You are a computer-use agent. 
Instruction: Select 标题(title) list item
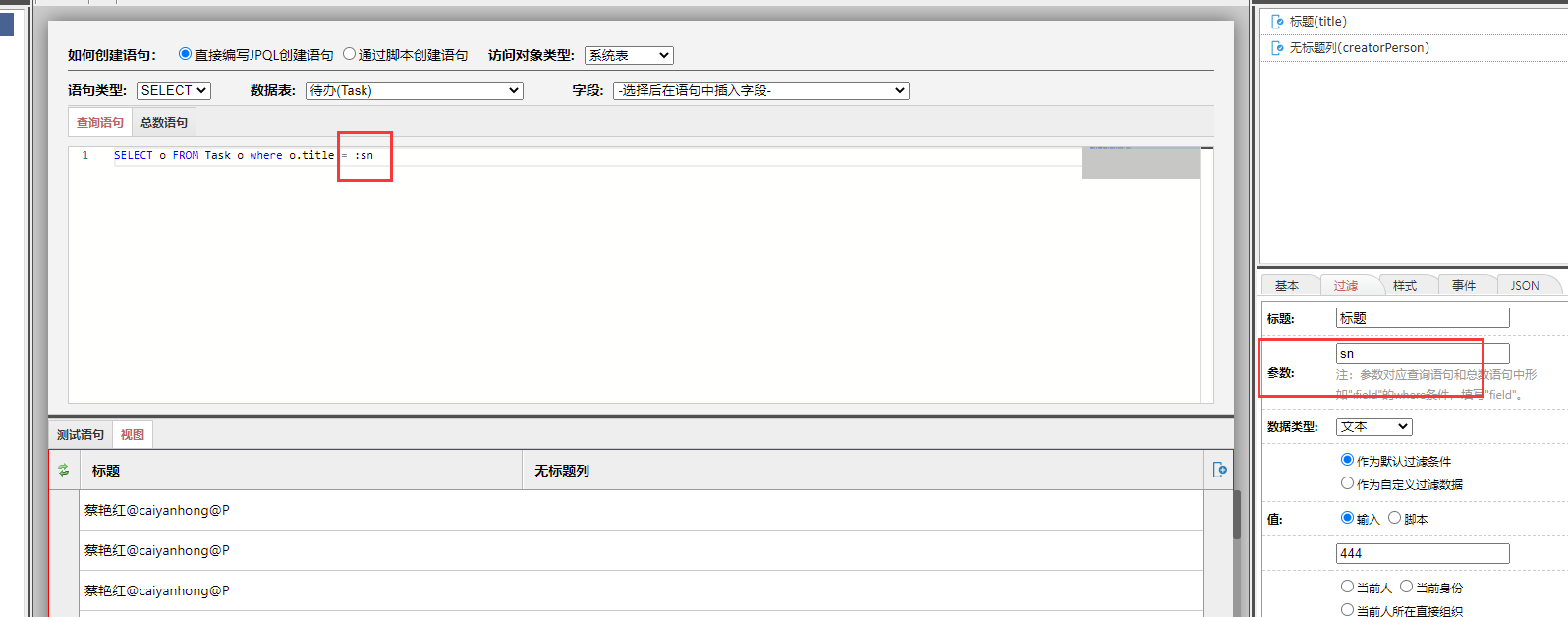pos(1413,22)
